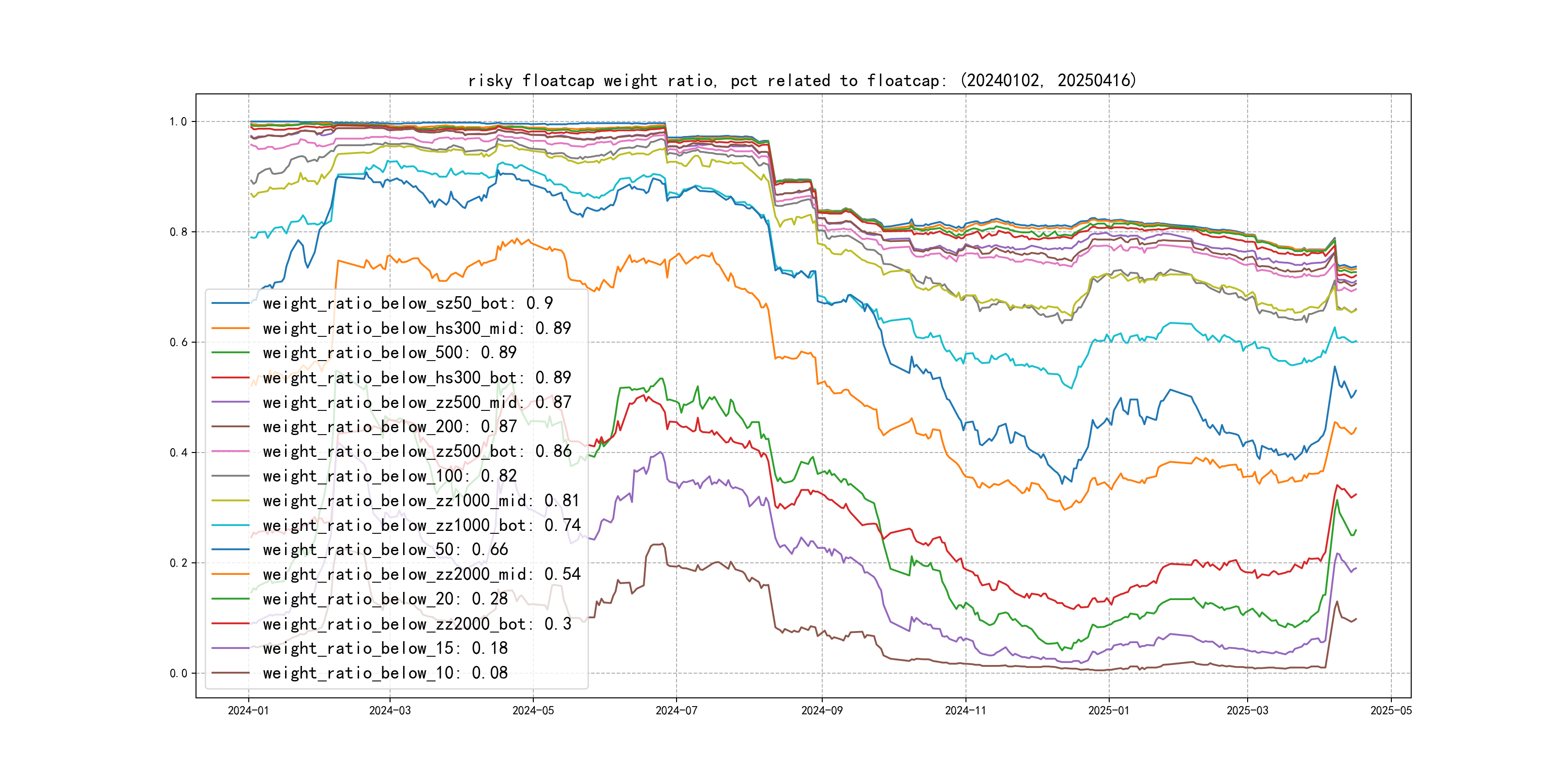1568x784 pixels.
Task: Click legend entry weight_ratio_below_sz50_bot
Action: click(x=407, y=303)
